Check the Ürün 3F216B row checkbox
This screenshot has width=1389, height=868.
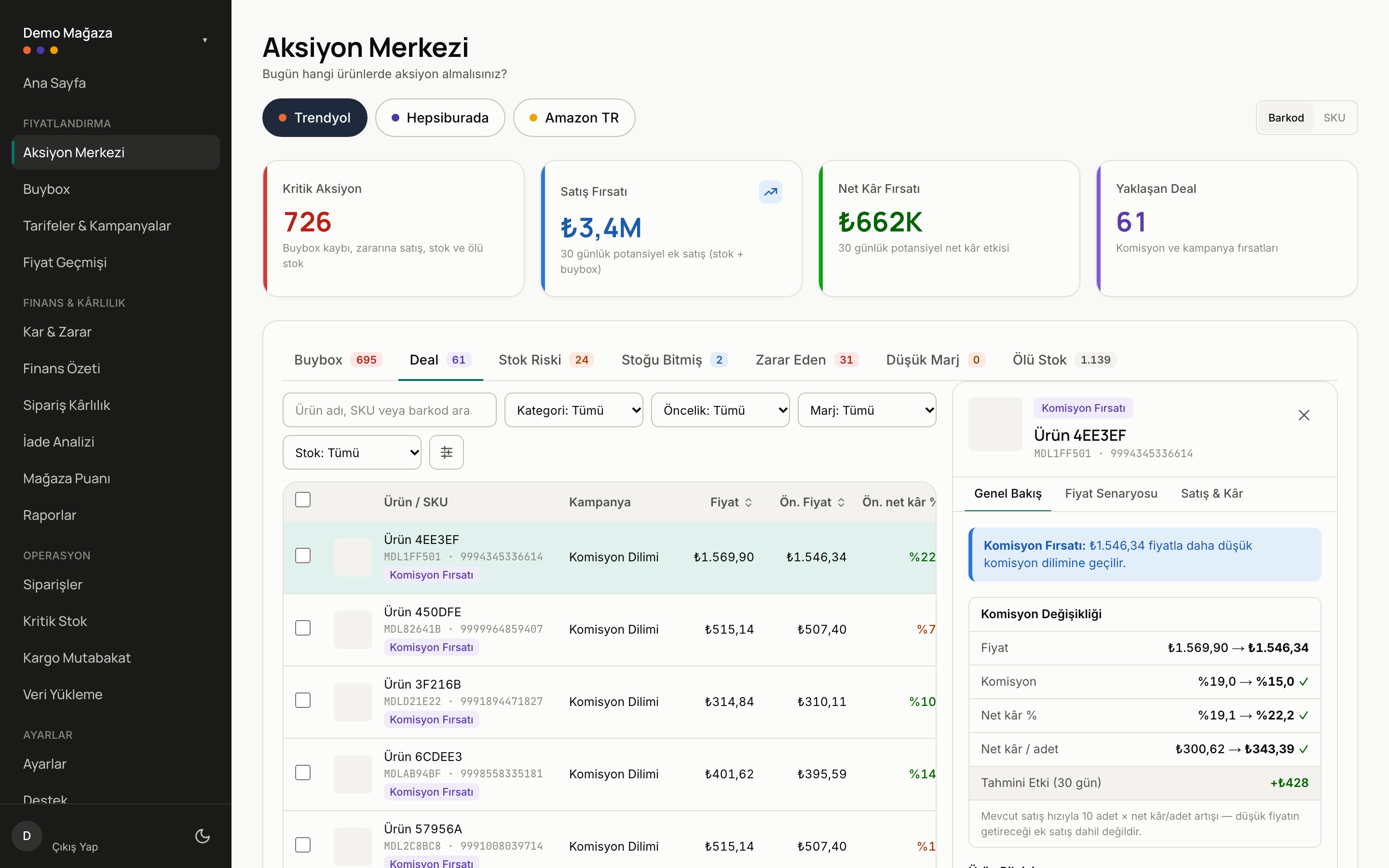[302, 700]
